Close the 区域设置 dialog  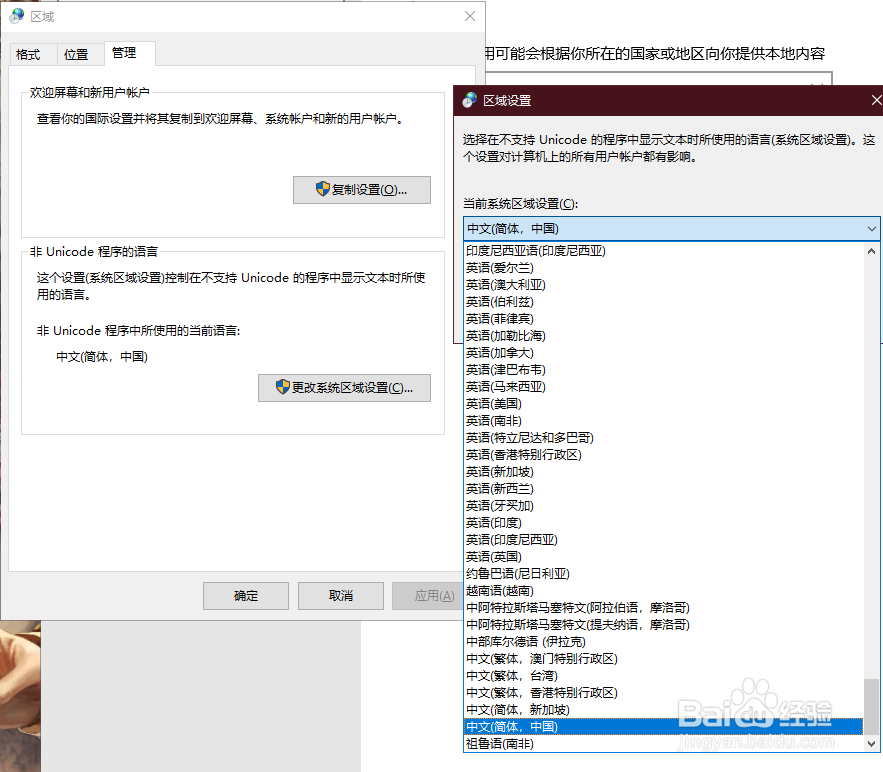(876, 100)
